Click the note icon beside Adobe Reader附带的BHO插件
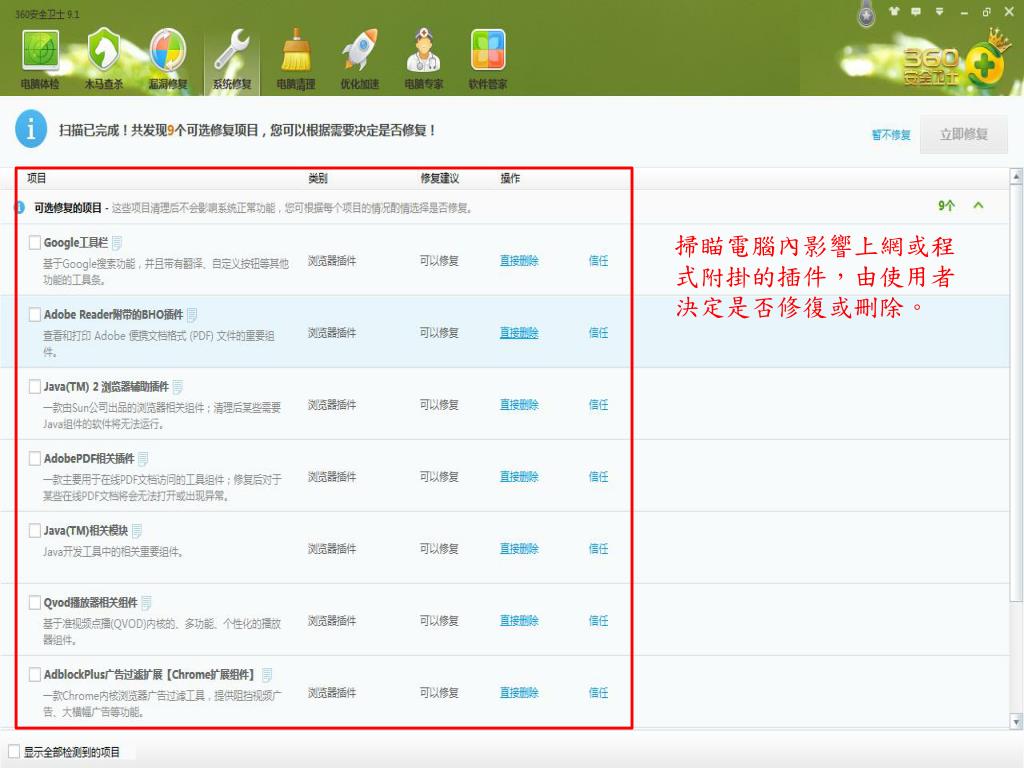This screenshot has height=768, width=1024. pyautogui.click(x=192, y=315)
